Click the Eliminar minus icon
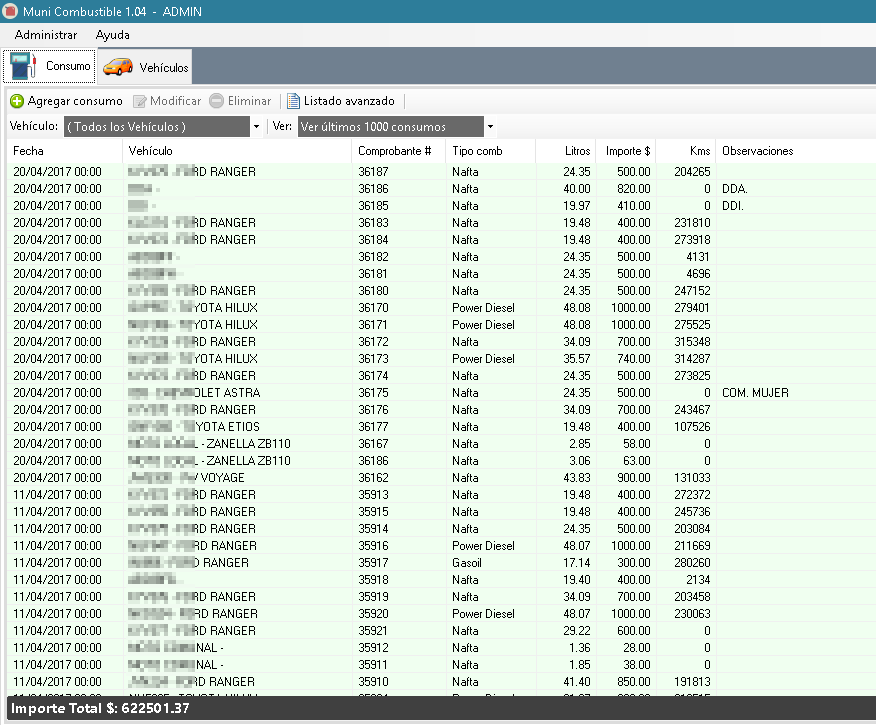 tap(216, 101)
